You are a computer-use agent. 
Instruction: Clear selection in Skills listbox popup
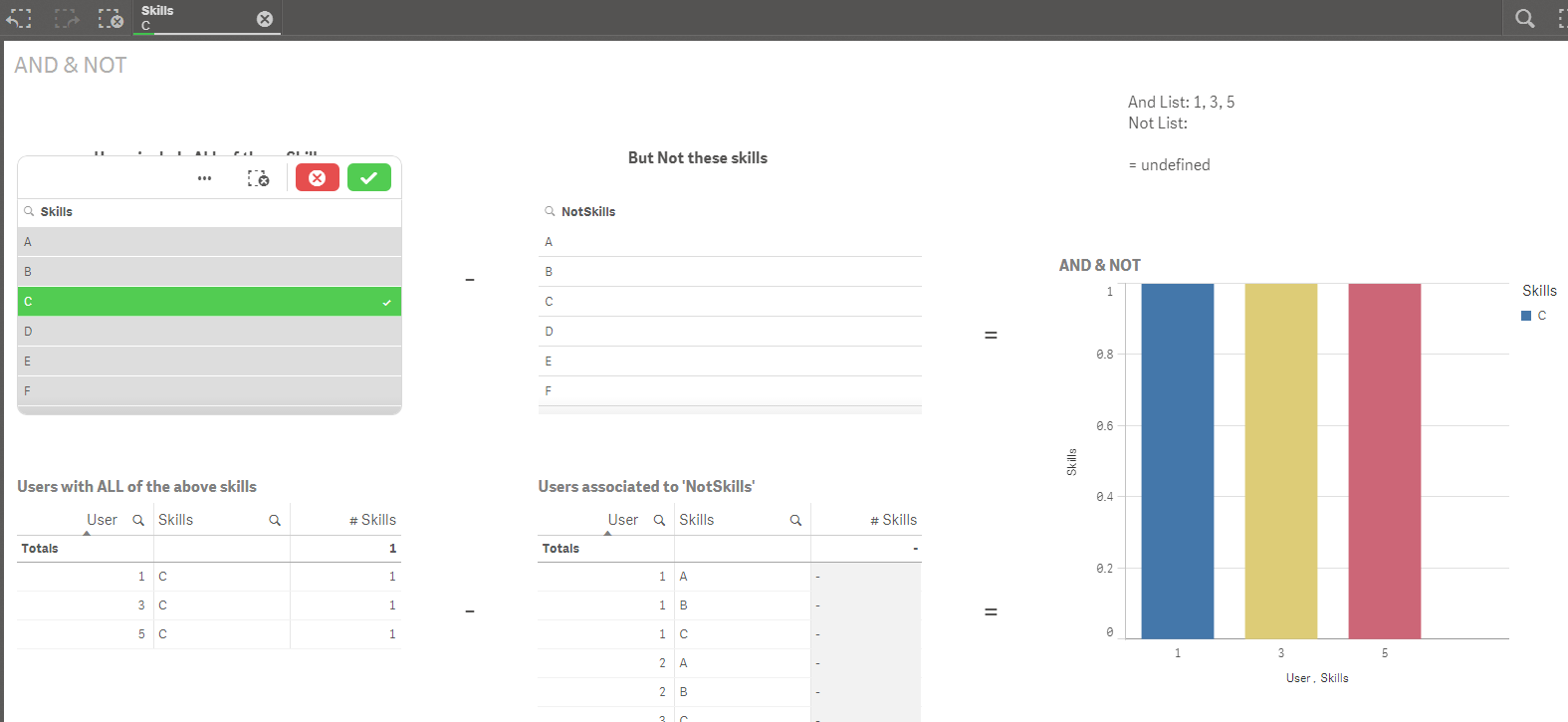click(x=259, y=178)
